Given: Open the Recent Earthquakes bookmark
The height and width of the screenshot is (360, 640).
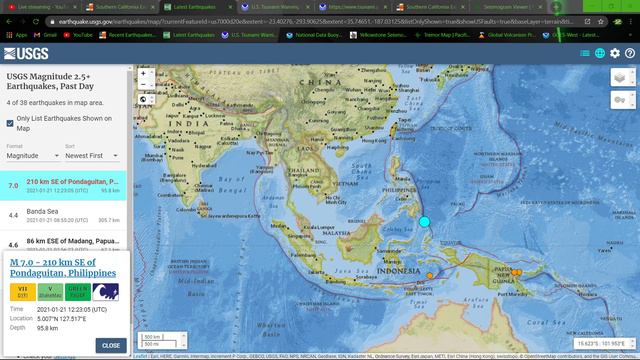Looking at the screenshot, I should click(x=127, y=35).
